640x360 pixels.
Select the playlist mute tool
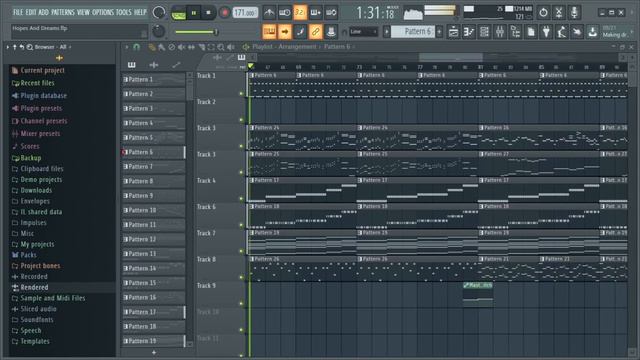[x=181, y=47]
